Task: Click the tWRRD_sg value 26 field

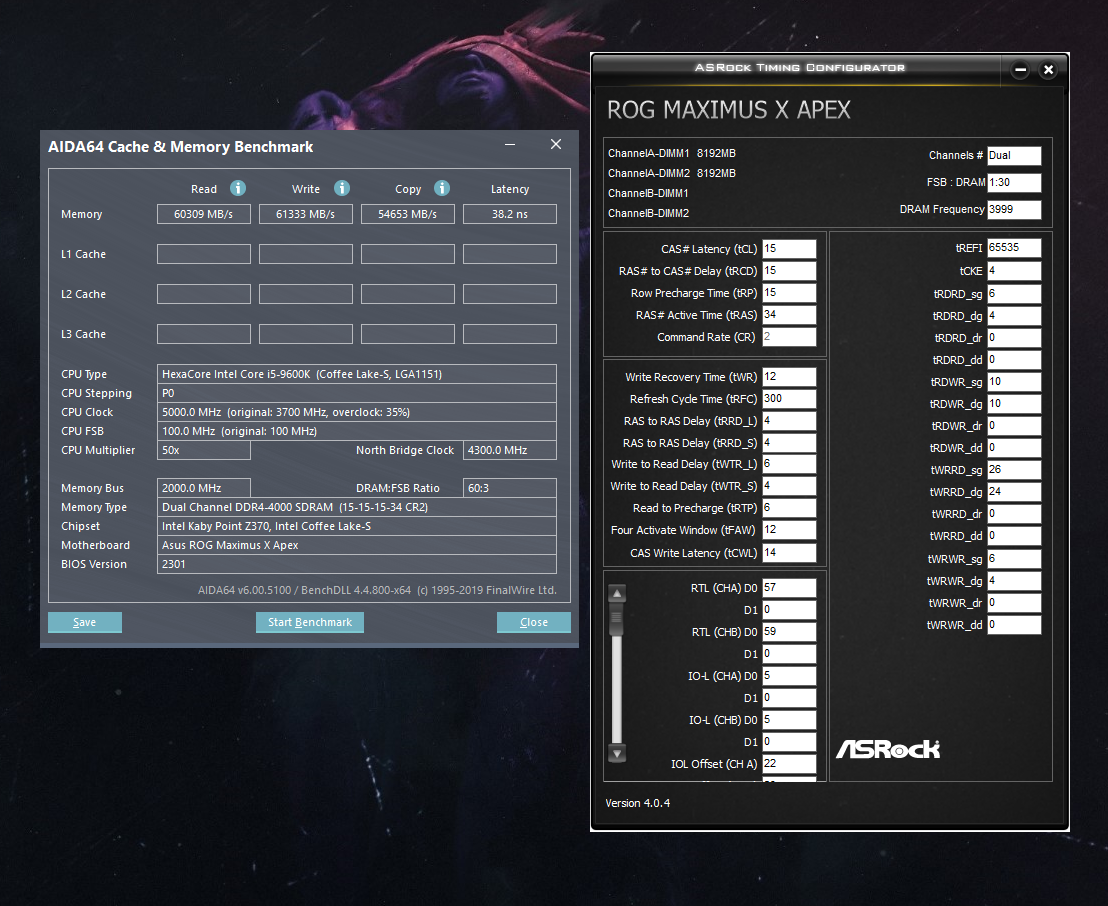Action: click(x=1014, y=470)
